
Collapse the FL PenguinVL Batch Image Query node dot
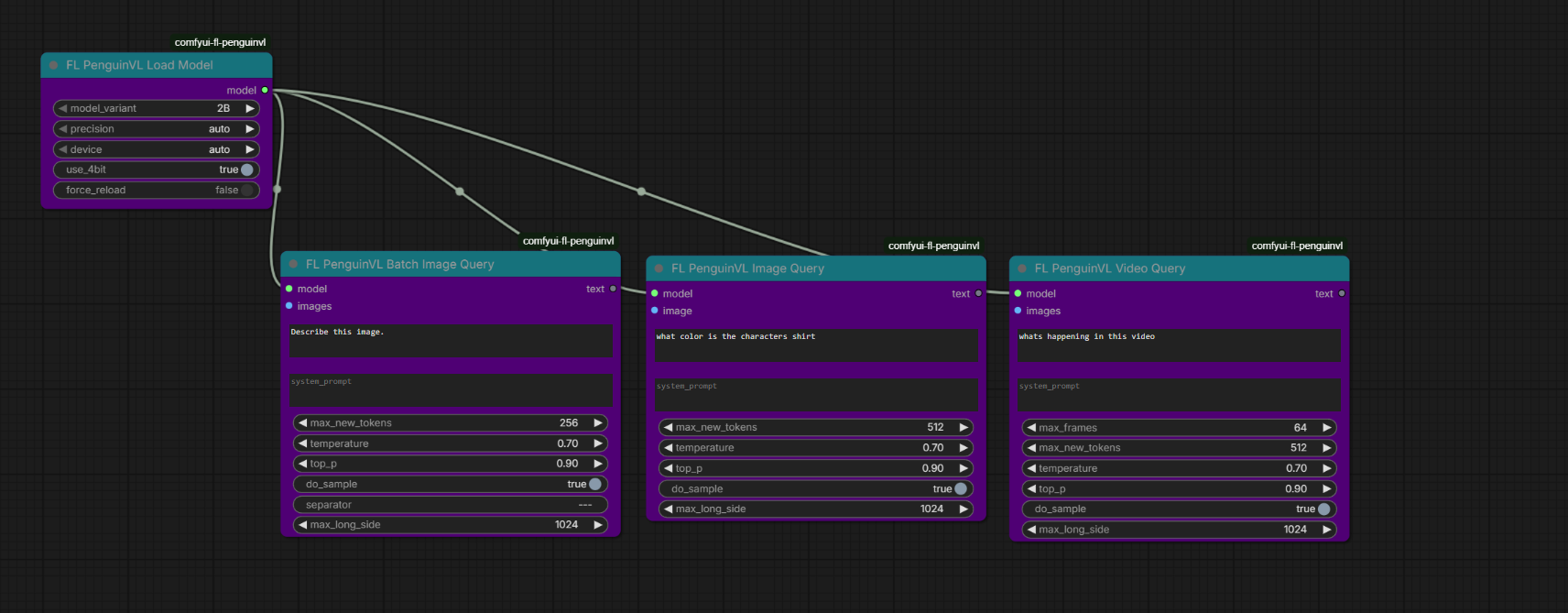tap(294, 265)
